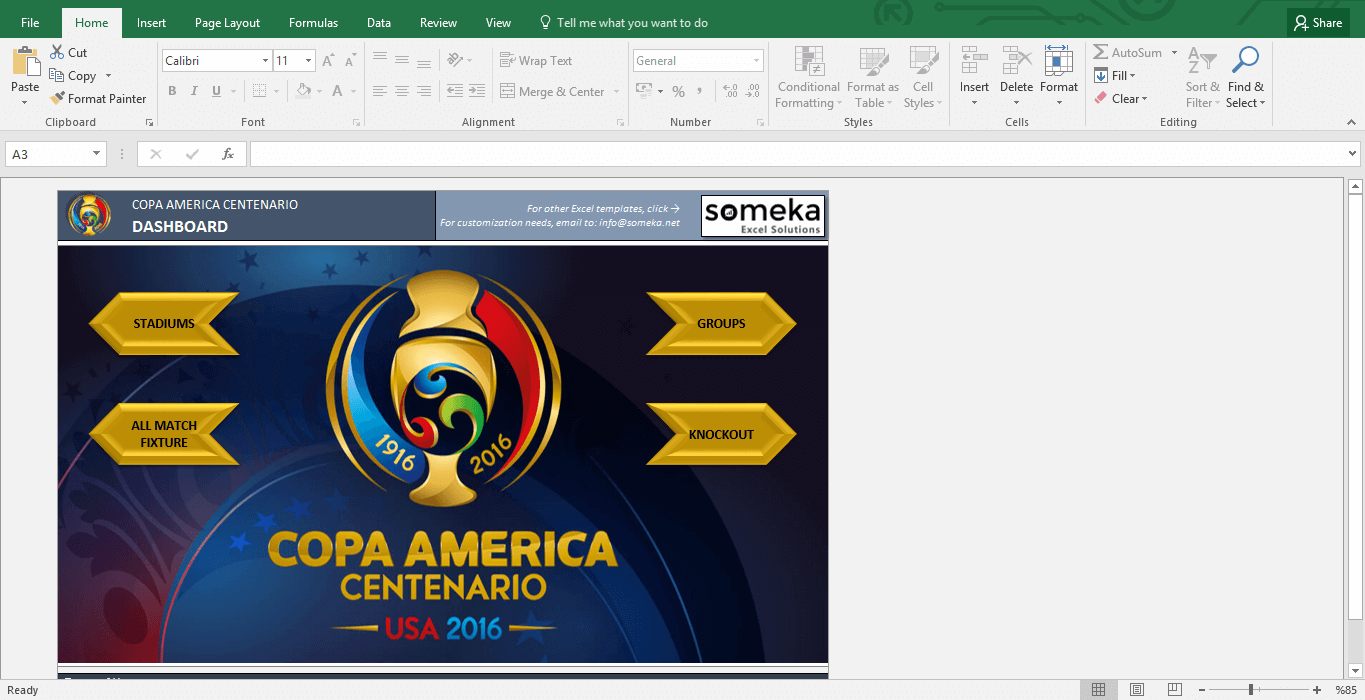Screen dimensions: 1365x700
Task: Switch to Page Layout view in the status bar
Action: tap(1137, 690)
